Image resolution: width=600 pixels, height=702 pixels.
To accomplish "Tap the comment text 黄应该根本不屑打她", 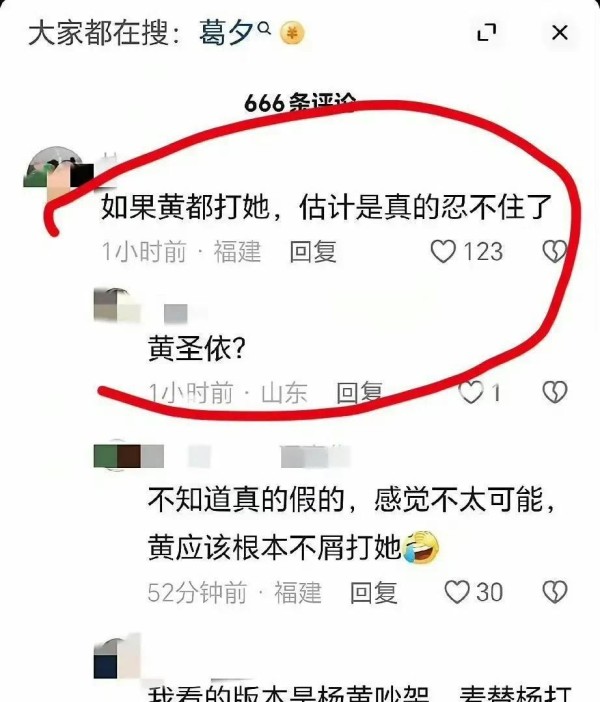I will pos(274,547).
